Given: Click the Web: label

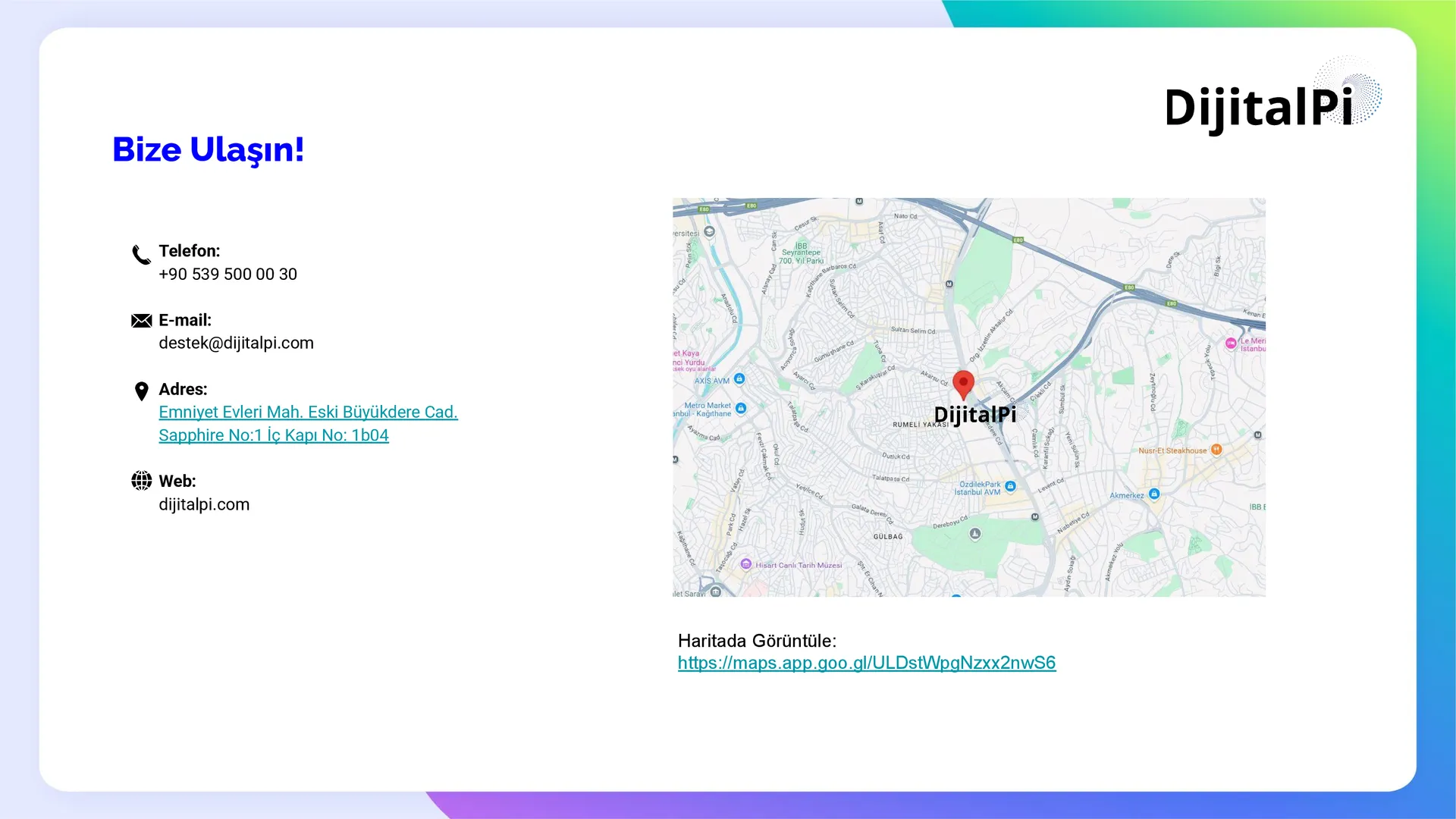Looking at the screenshot, I should [x=177, y=481].
